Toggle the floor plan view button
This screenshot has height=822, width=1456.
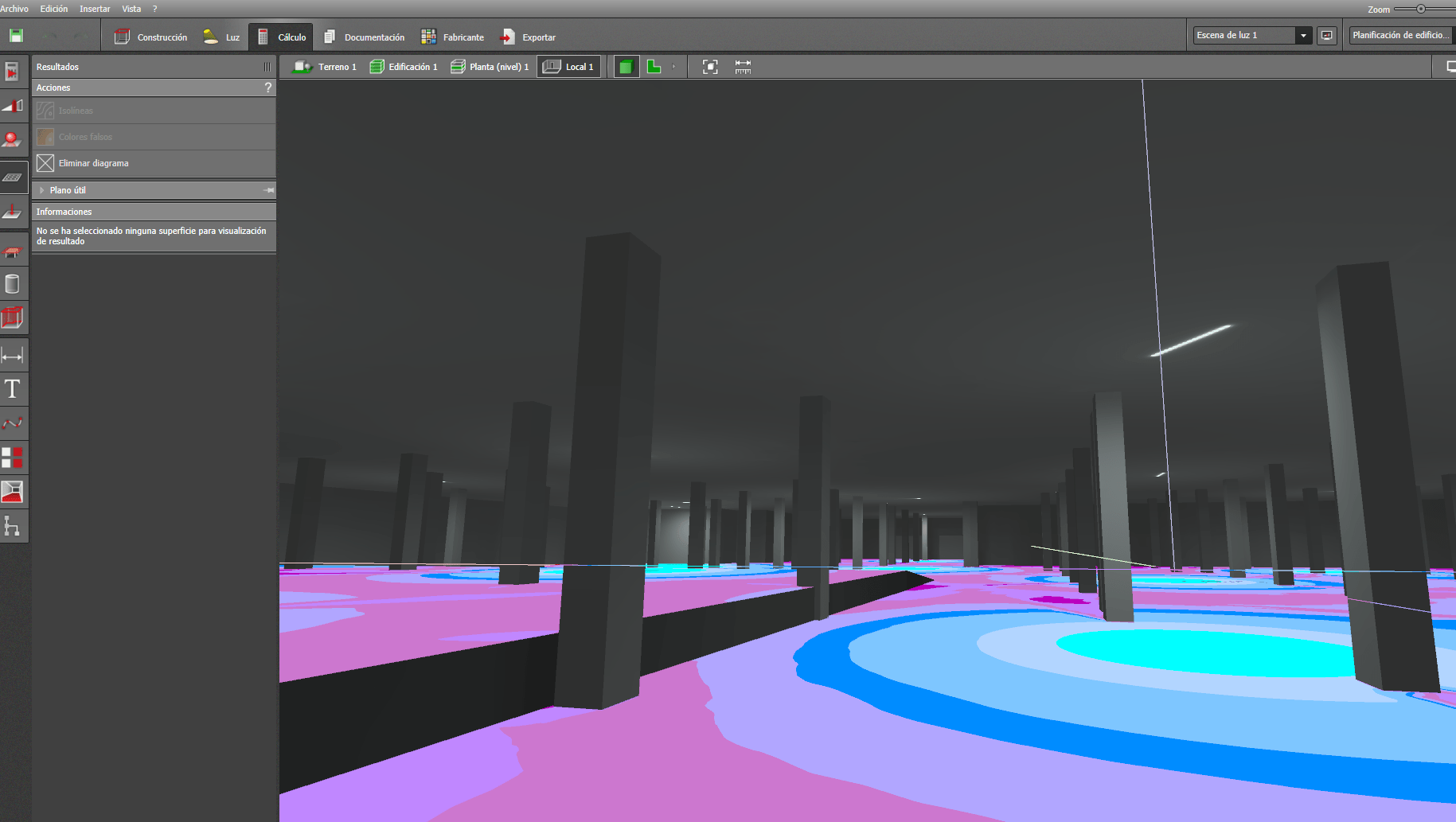[654, 67]
